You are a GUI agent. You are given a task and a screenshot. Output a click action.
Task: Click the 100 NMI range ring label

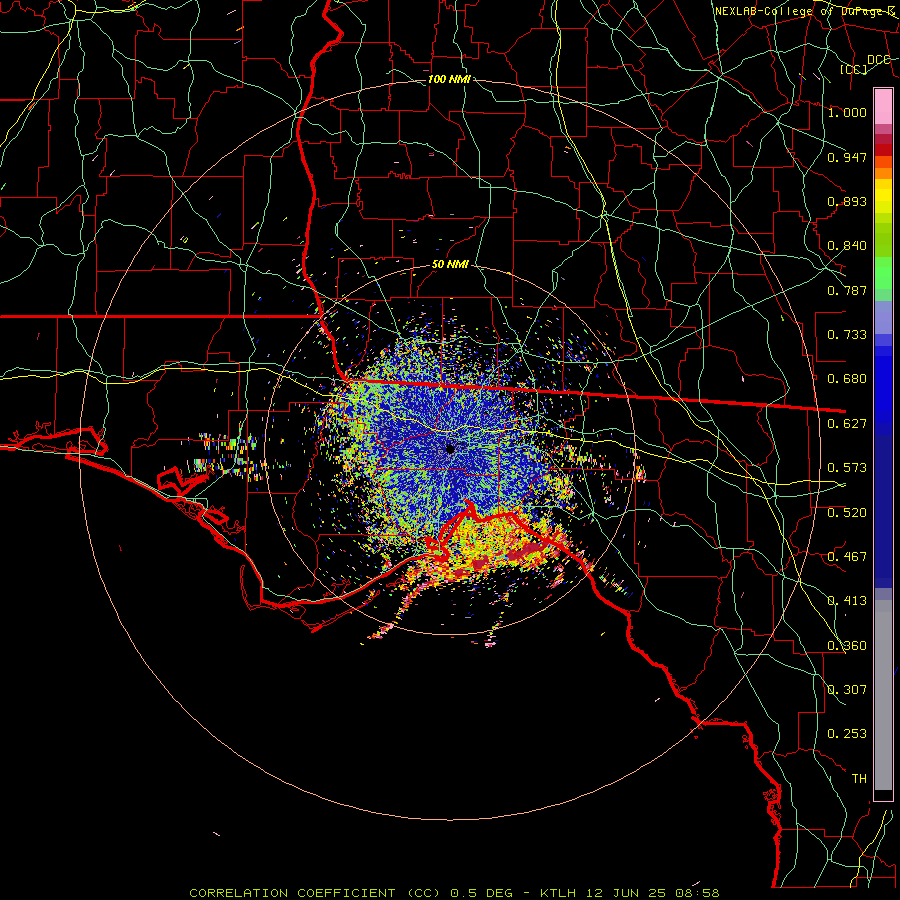tap(449, 79)
